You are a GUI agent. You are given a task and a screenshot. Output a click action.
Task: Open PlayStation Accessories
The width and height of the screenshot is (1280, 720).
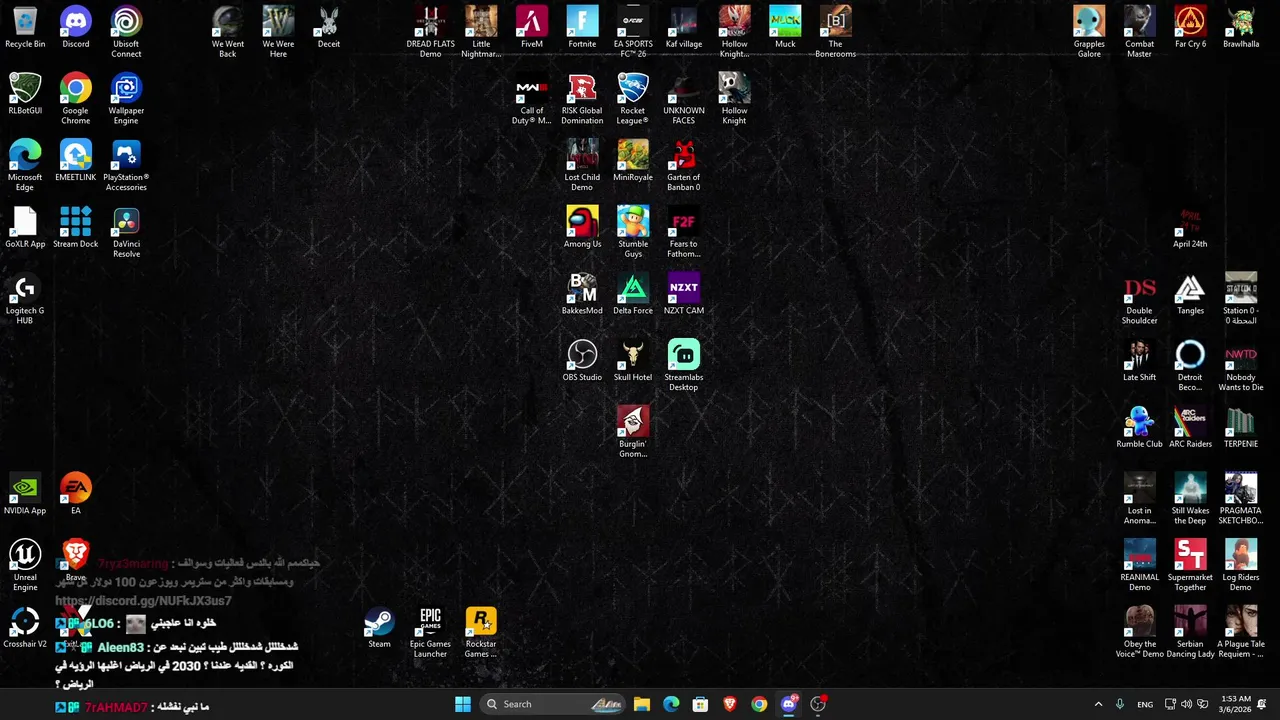coord(126,166)
